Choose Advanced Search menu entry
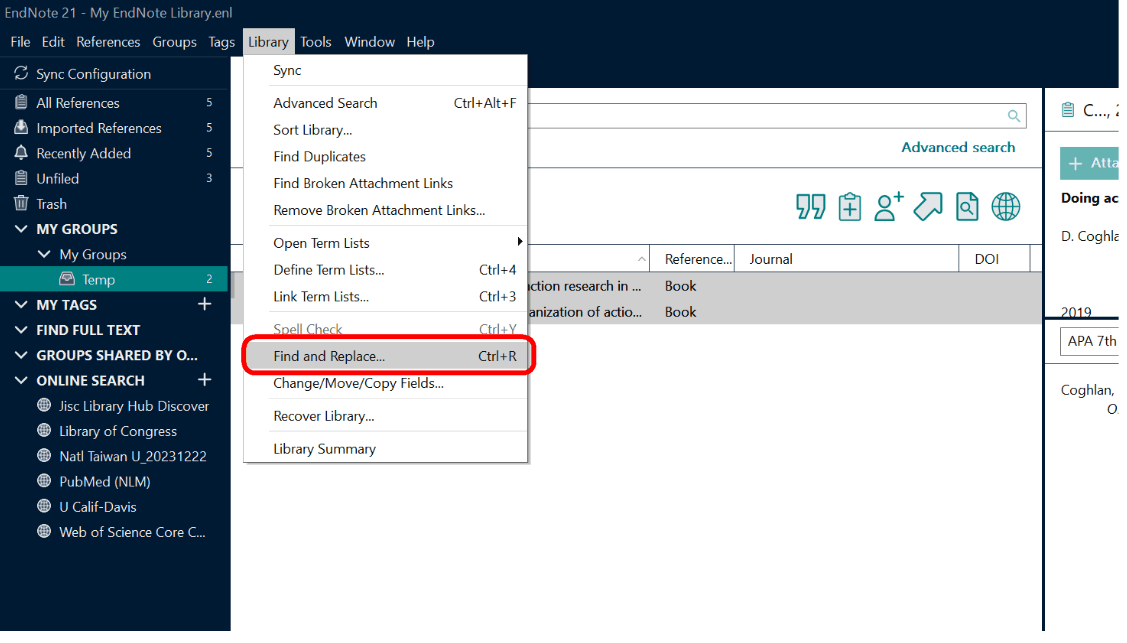This screenshot has height=643, width=1127. pyautogui.click(x=386, y=103)
